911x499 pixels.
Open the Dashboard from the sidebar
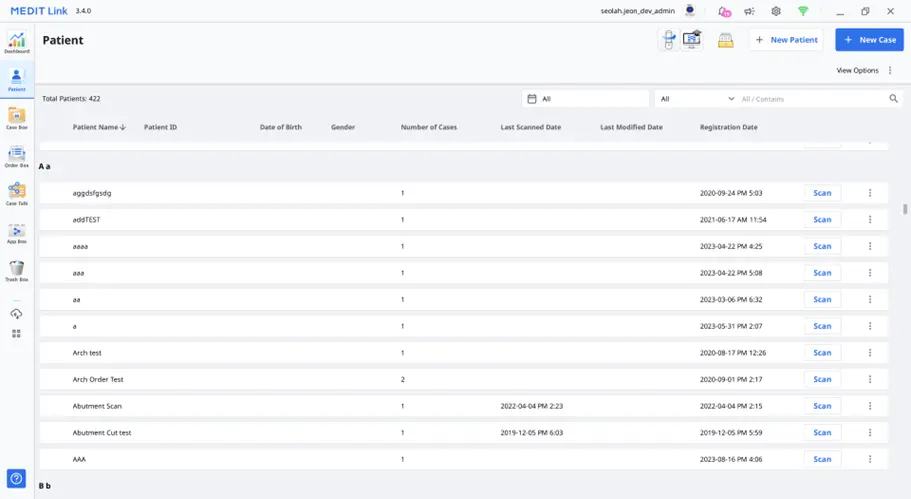point(17,42)
